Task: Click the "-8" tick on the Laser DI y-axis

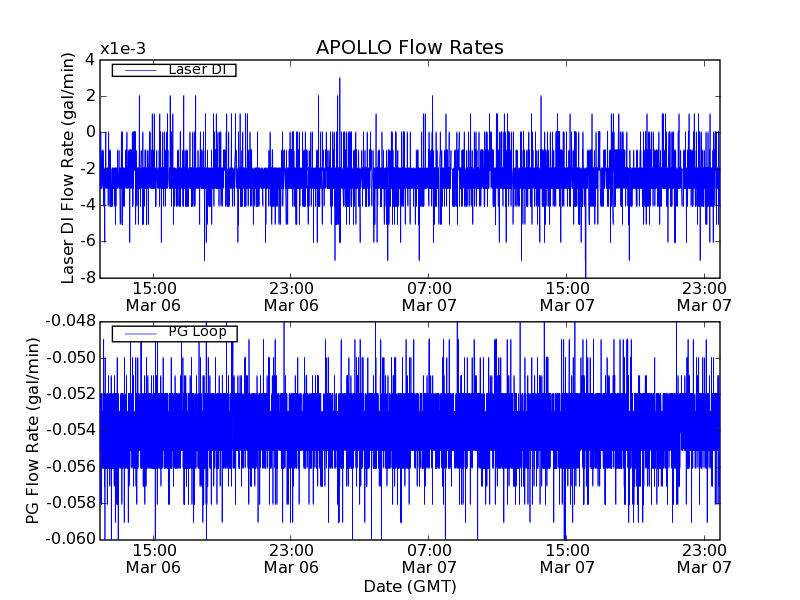Action: point(87,278)
